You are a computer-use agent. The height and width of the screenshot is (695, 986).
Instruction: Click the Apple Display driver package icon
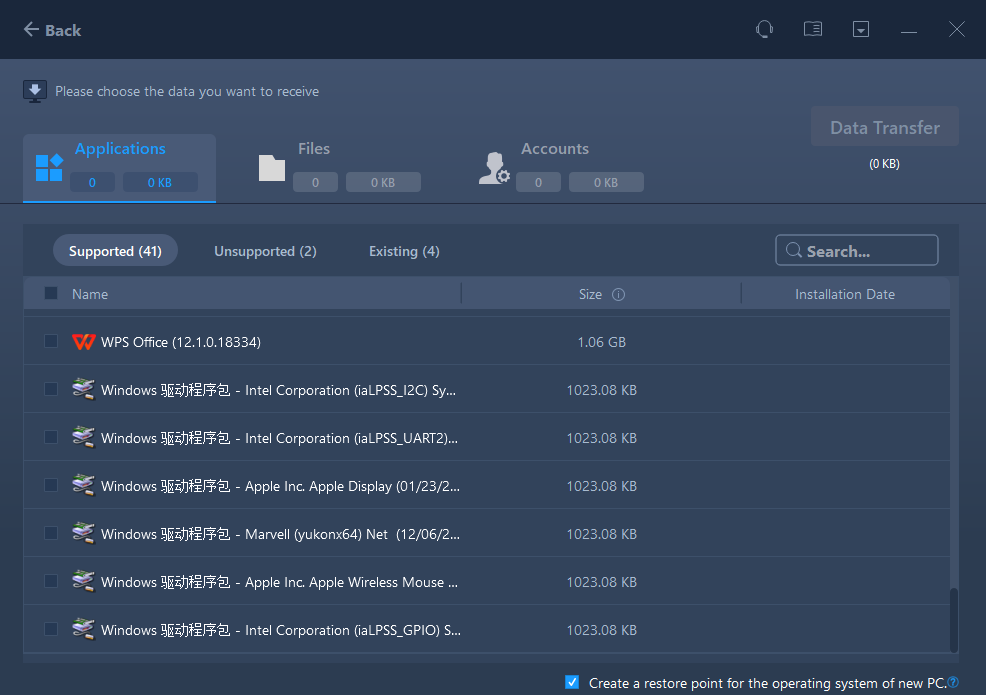coord(83,486)
